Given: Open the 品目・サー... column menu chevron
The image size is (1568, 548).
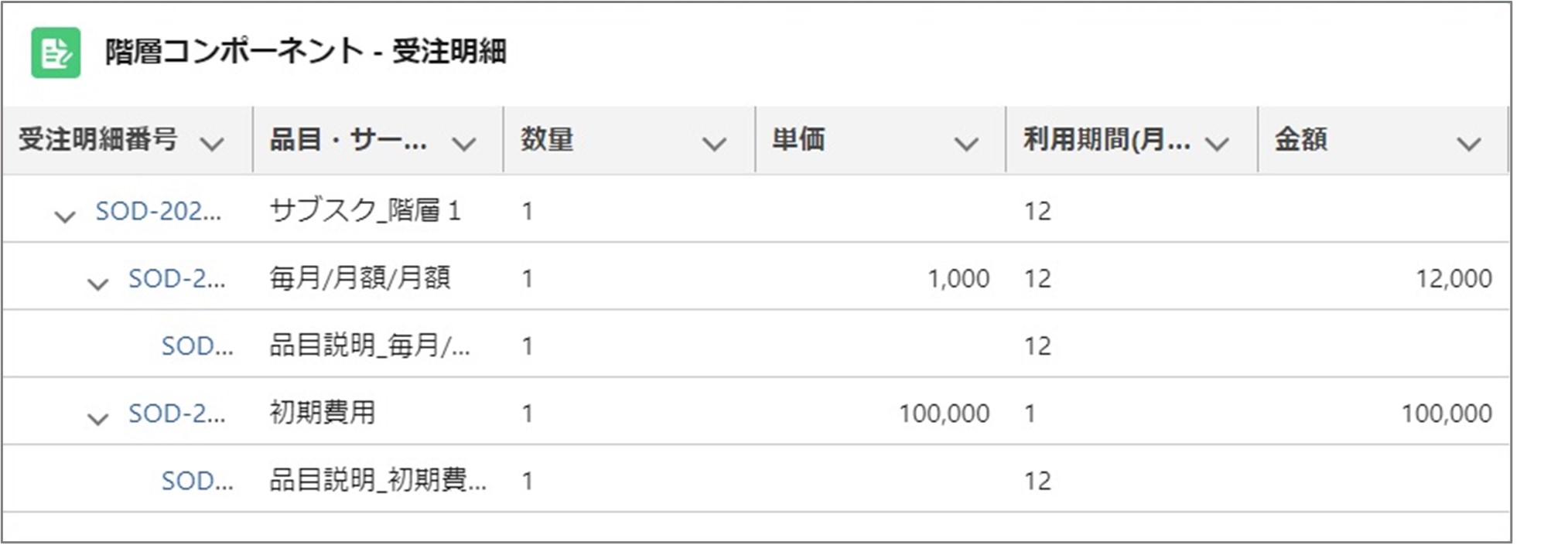Looking at the screenshot, I should (463, 143).
